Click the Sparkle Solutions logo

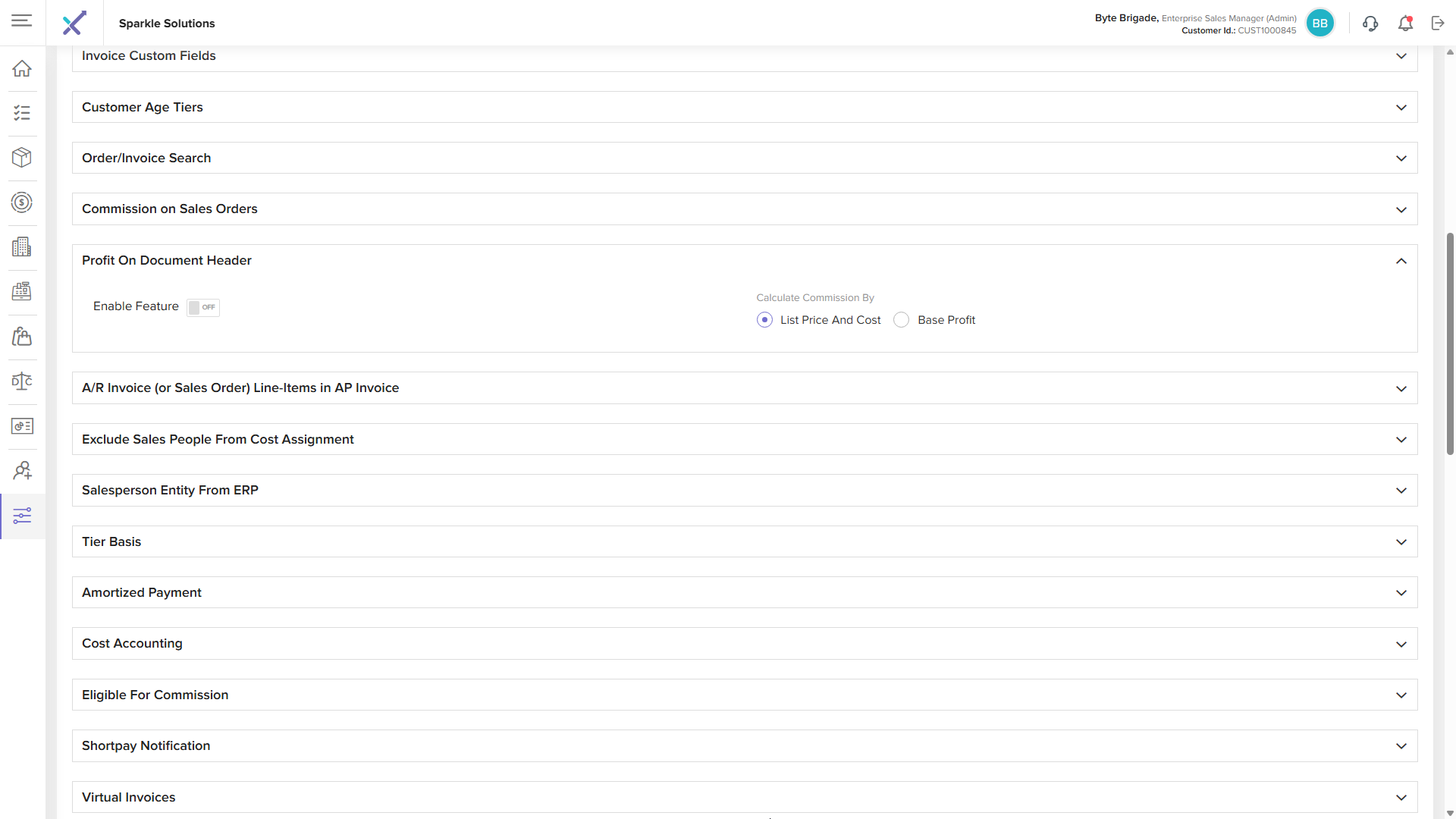coord(74,24)
